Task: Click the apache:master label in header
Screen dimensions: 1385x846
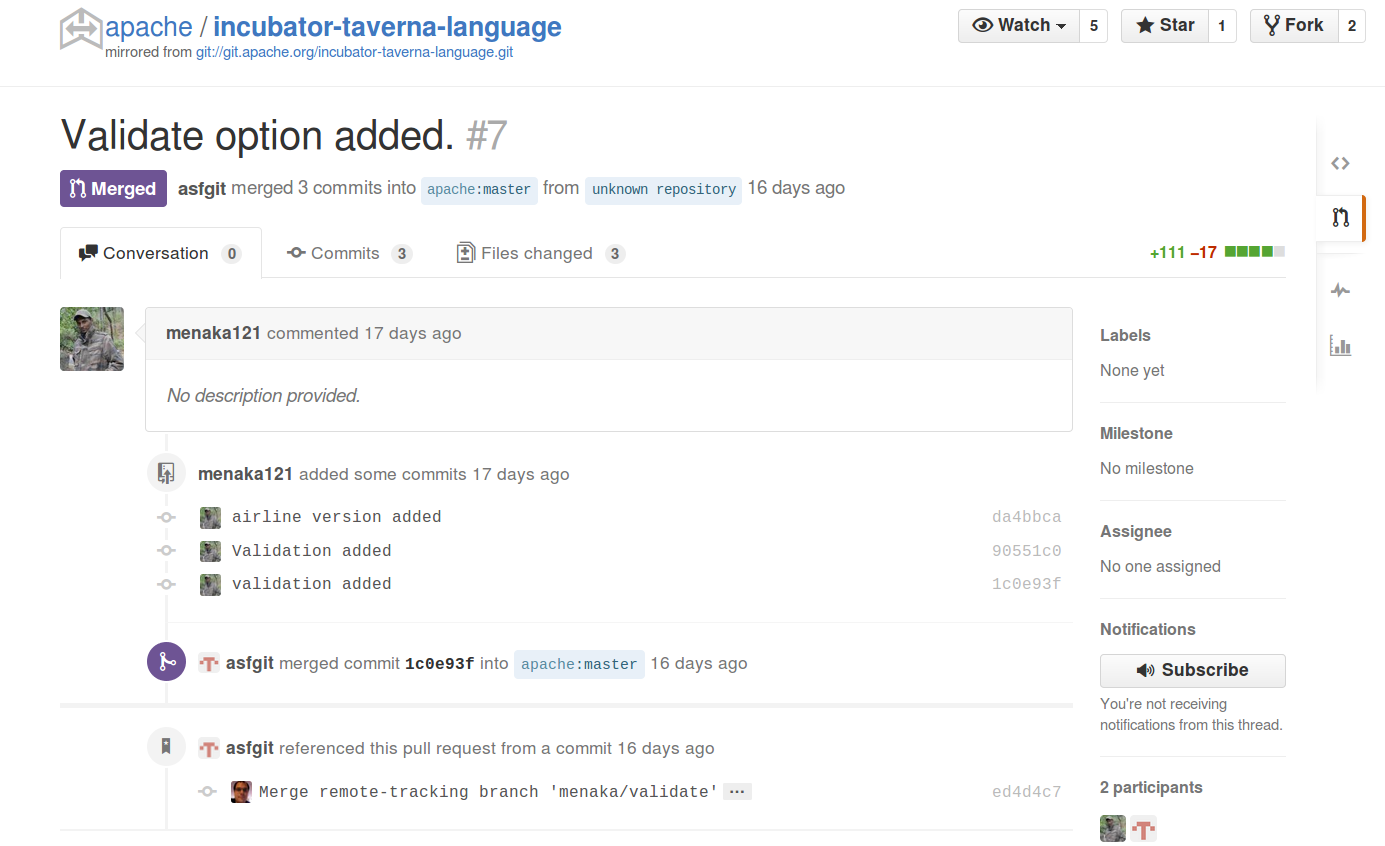Action: [479, 189]
